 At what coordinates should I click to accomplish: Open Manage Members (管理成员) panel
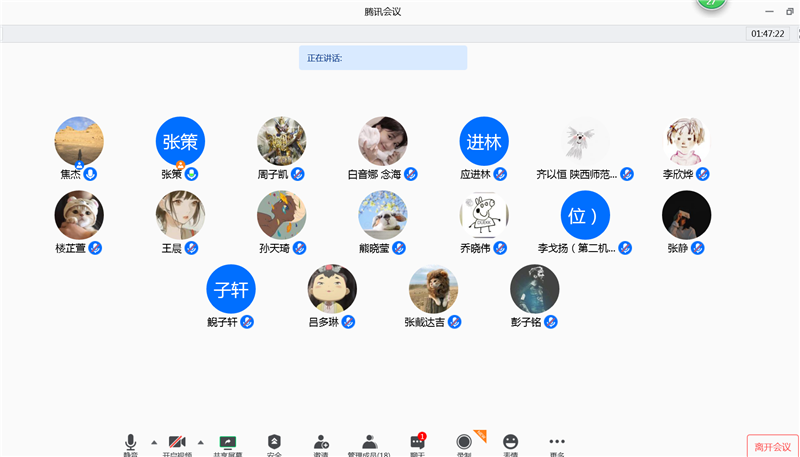point(369,443)
